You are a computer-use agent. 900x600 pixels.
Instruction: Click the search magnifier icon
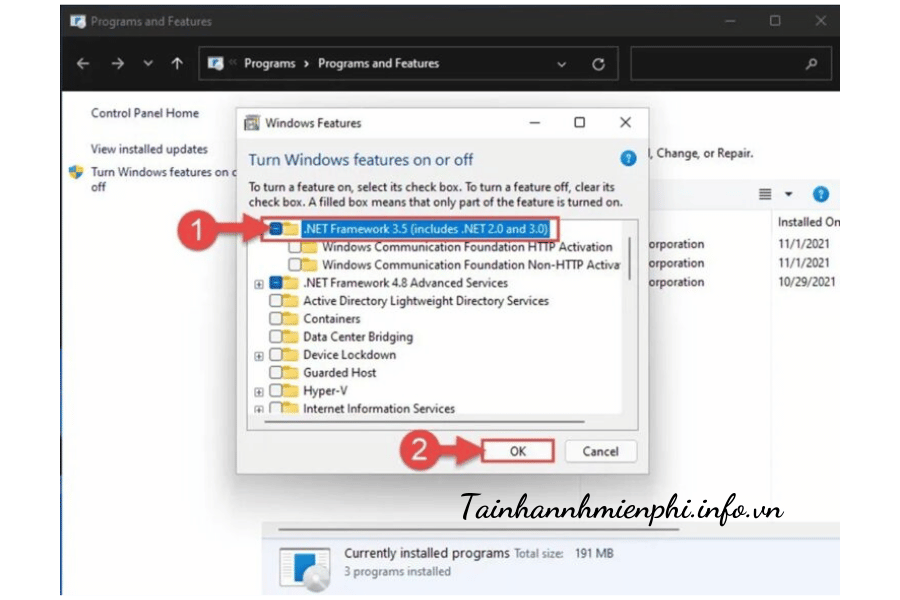[812, 64]
